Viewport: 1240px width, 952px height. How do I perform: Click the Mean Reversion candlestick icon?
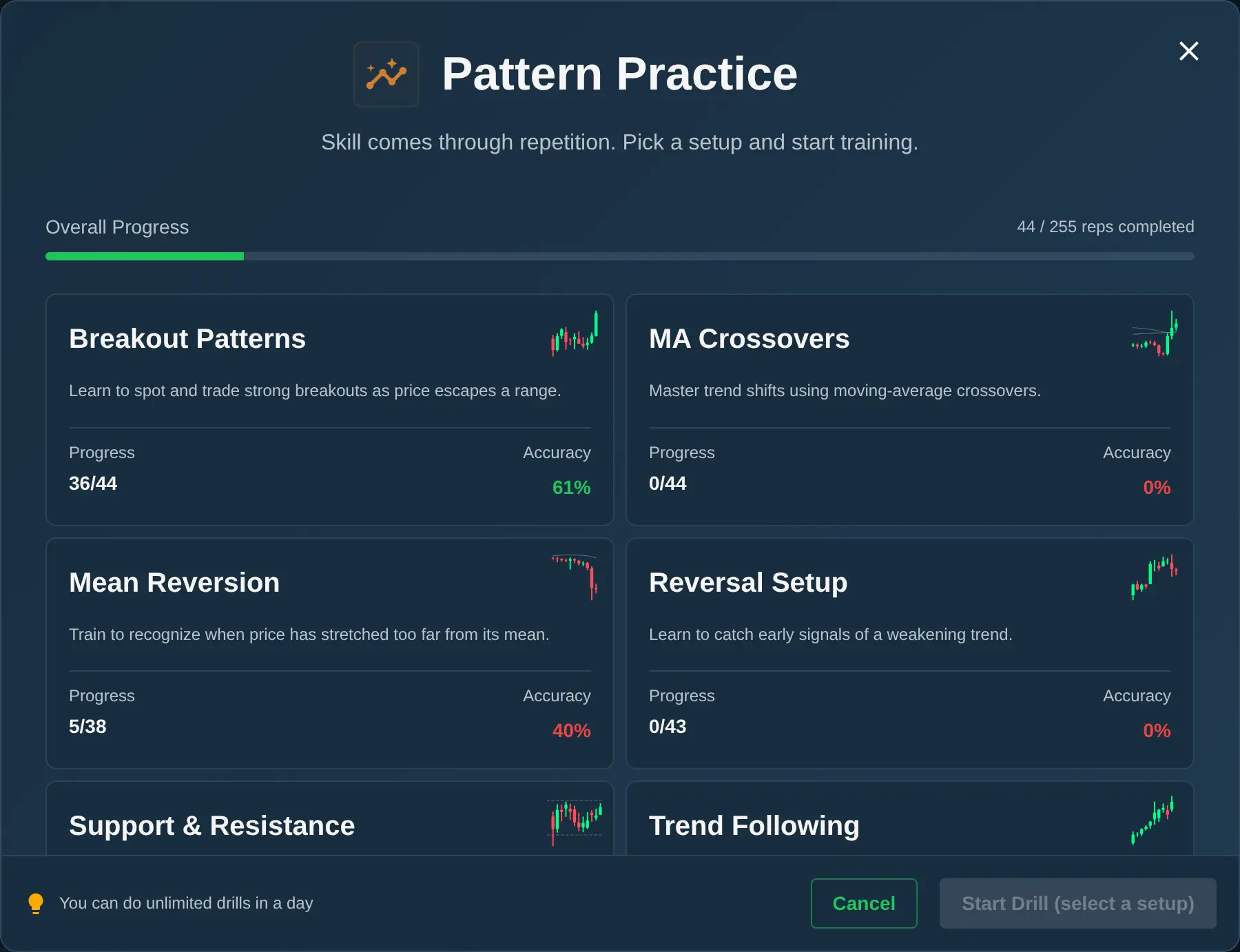click(x=575, y=577)
